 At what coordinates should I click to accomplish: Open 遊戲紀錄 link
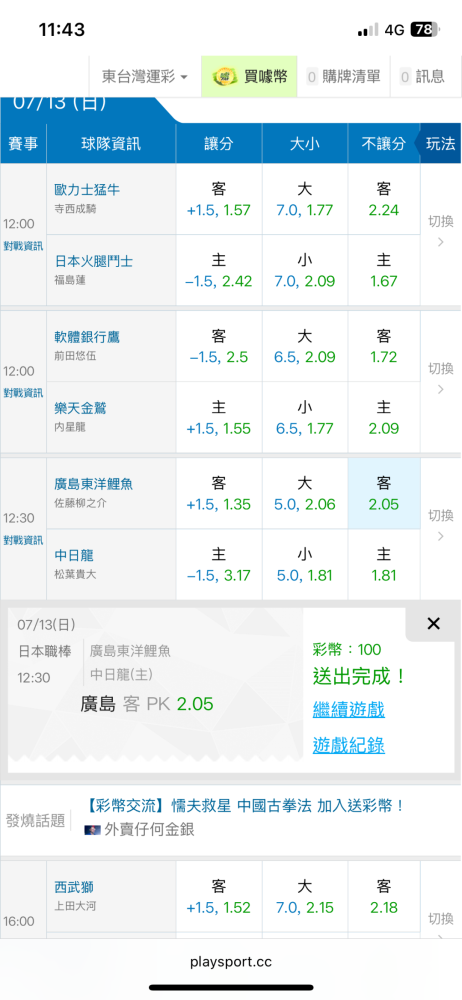pyautogui.click(x=349, y=745)
